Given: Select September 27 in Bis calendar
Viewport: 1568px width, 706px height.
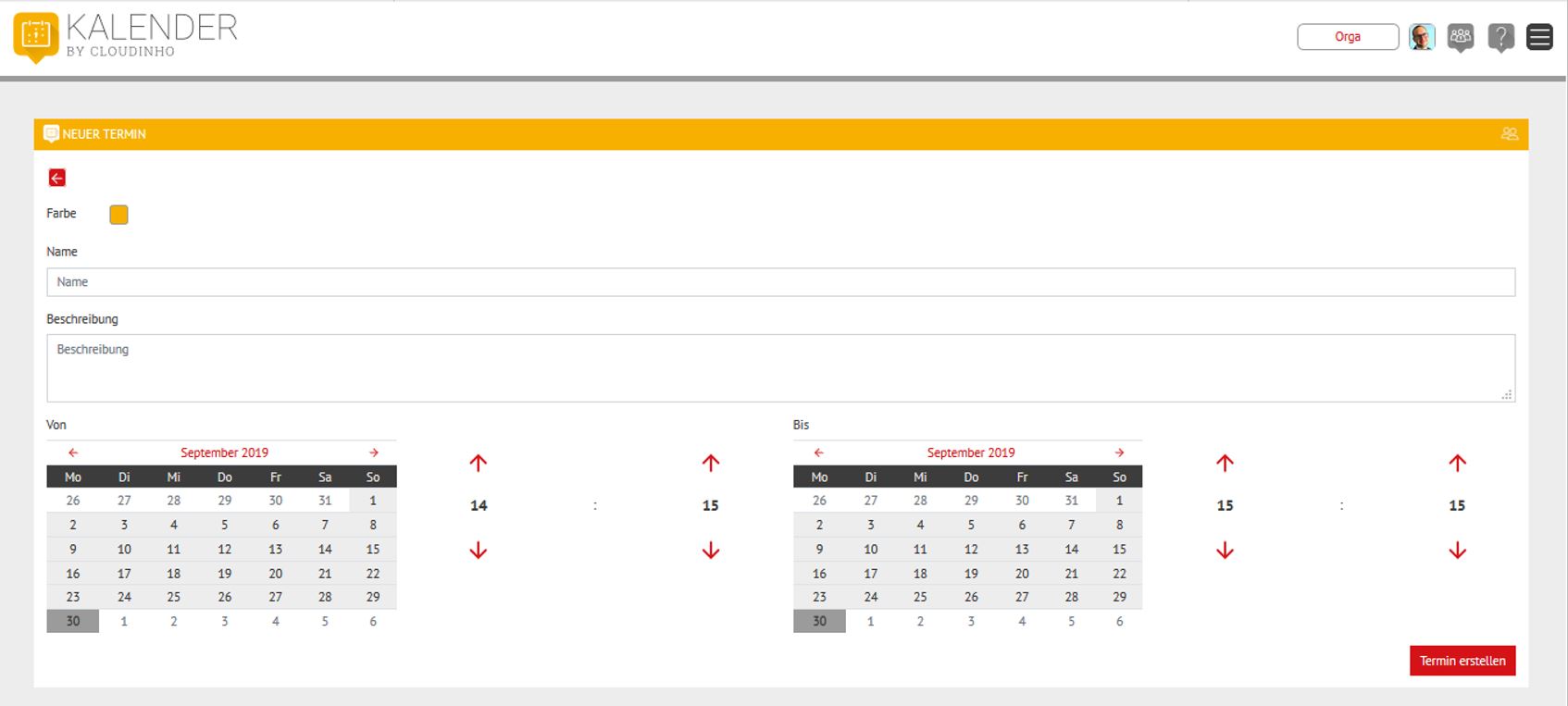Looking at the screenshot, I should 1022,597.
